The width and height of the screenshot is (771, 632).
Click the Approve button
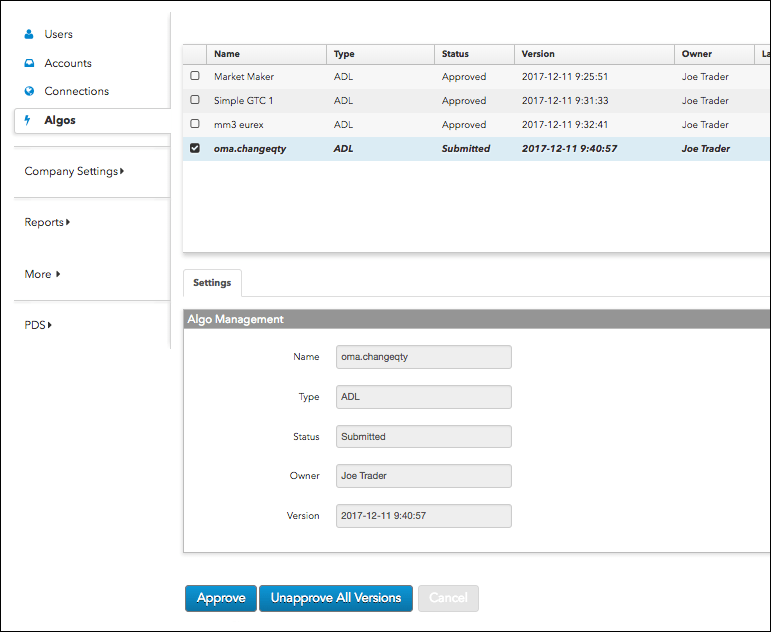[x=221, y=598]
